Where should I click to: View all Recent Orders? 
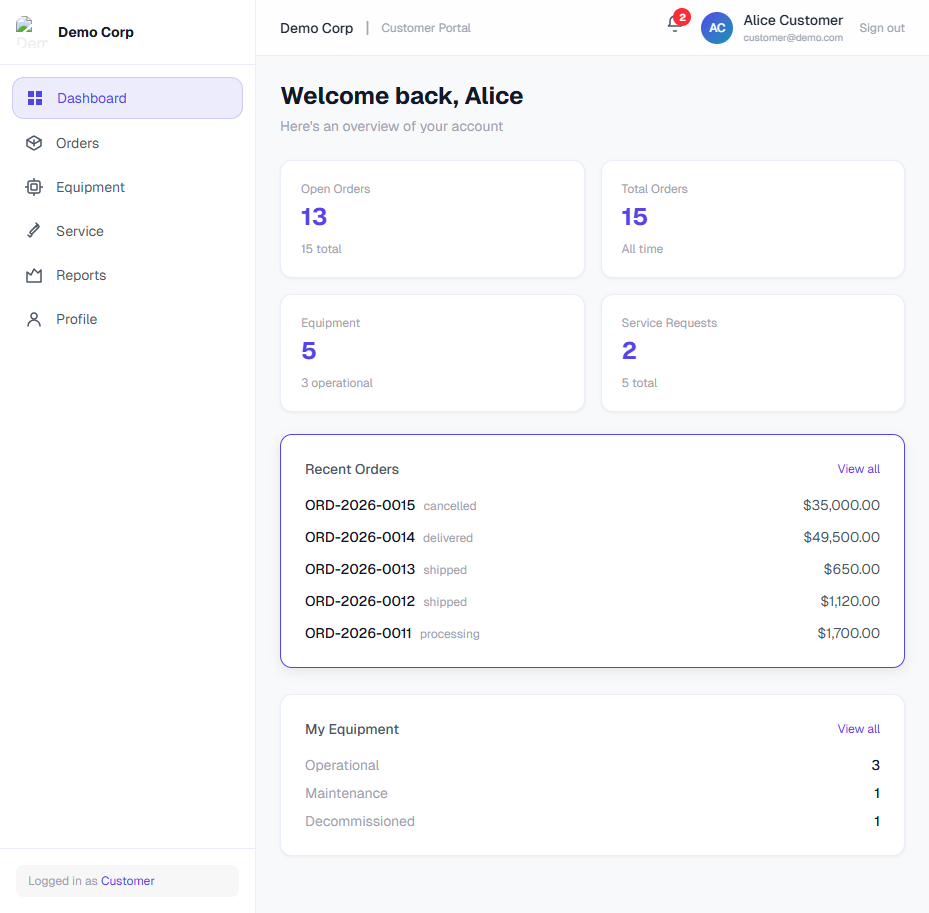[858, 469]
